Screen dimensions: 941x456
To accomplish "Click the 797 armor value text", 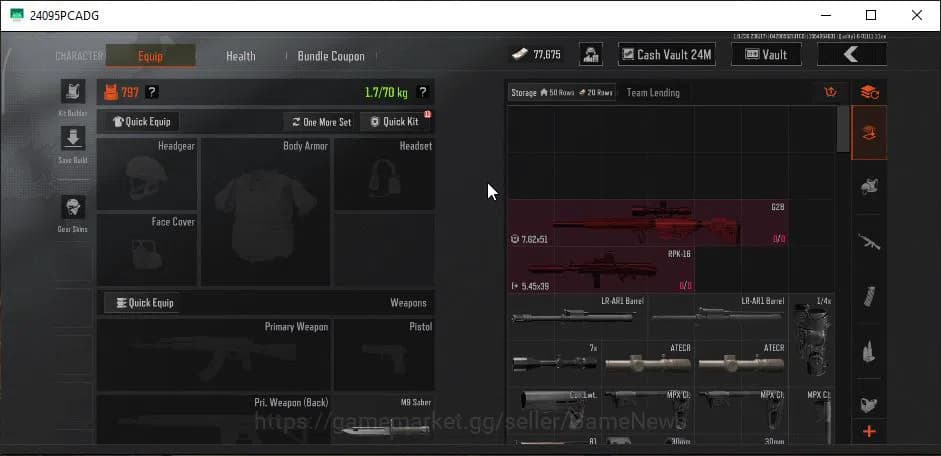I will click(x=130, y=92).
